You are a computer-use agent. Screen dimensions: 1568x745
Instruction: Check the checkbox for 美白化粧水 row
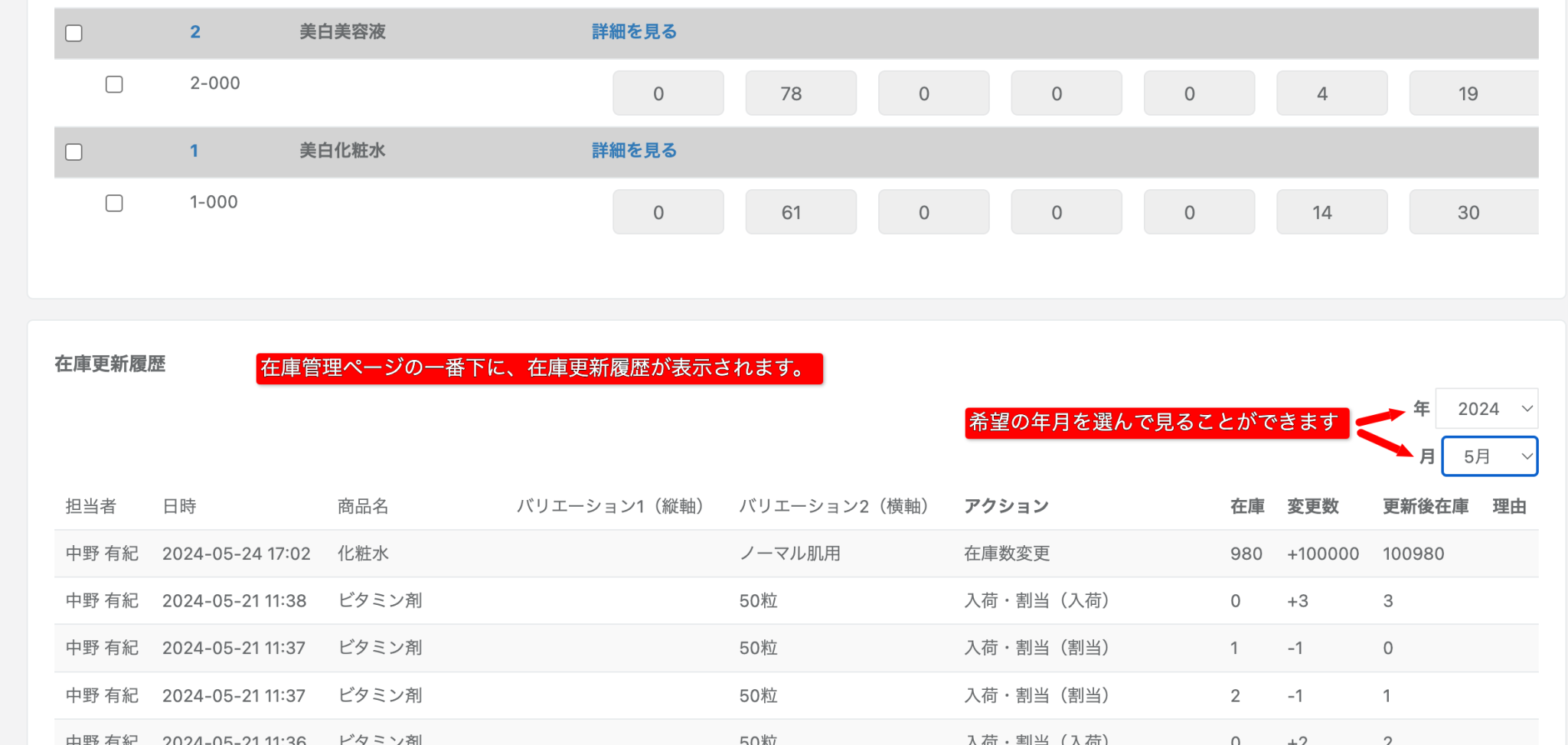click(73, 152)
